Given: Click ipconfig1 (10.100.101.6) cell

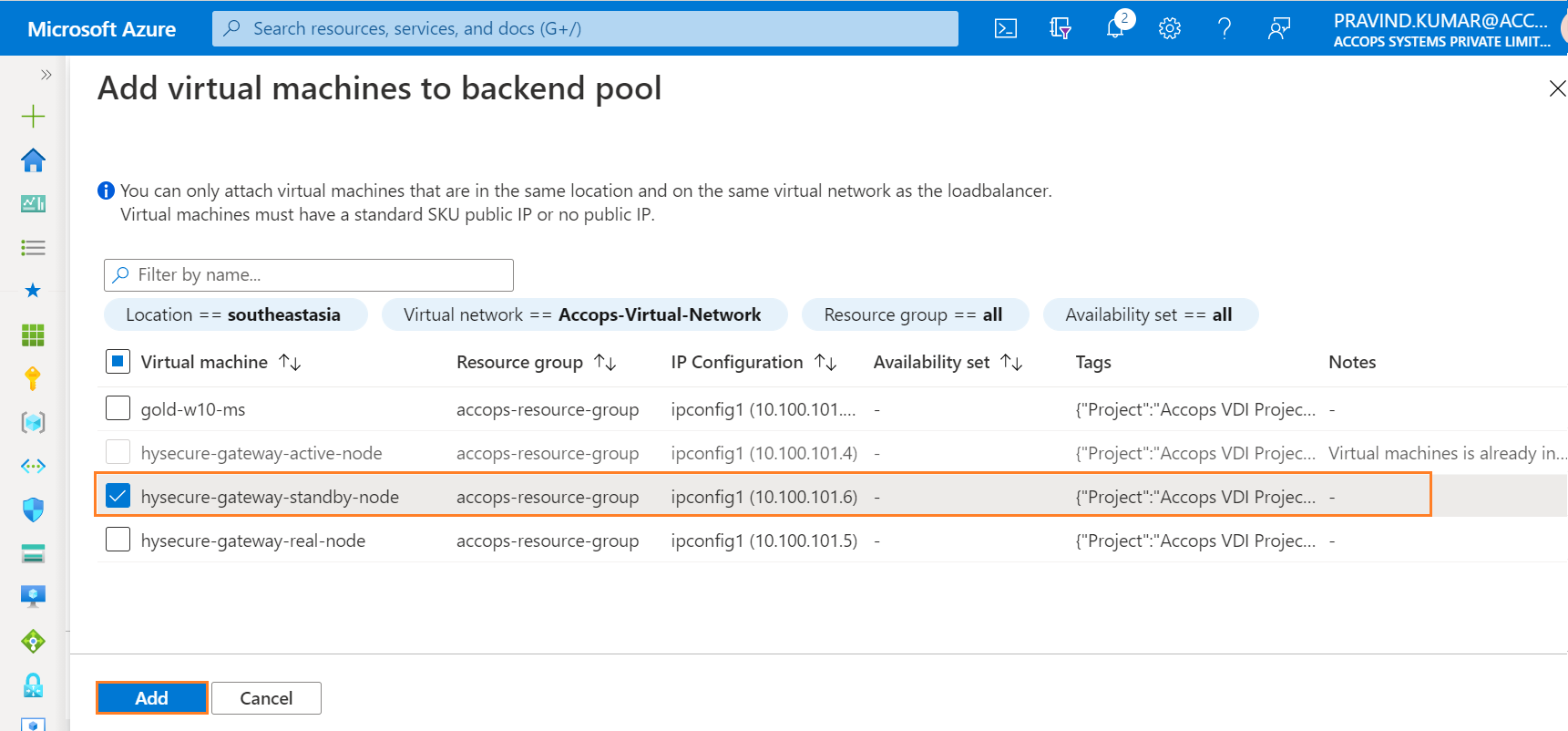Looking at the screenshot, I should 764,497.
